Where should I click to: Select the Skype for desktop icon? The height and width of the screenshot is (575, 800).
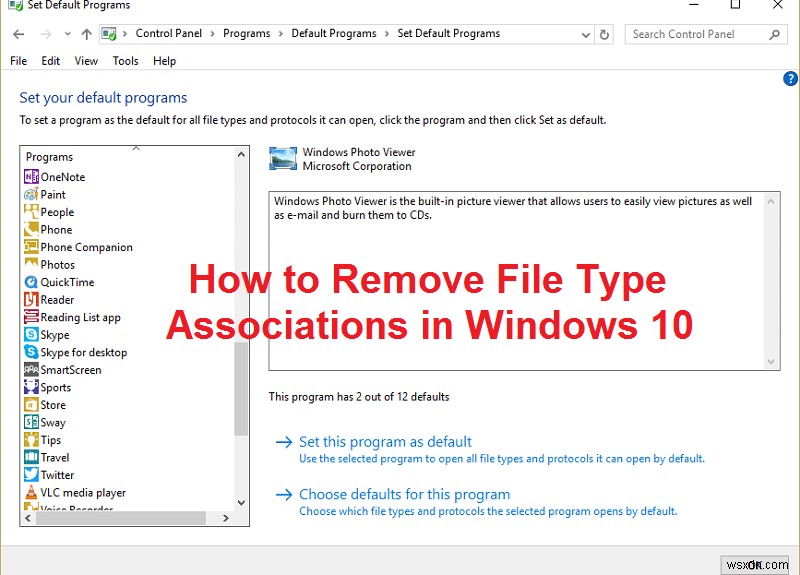(x=31, y=352)
